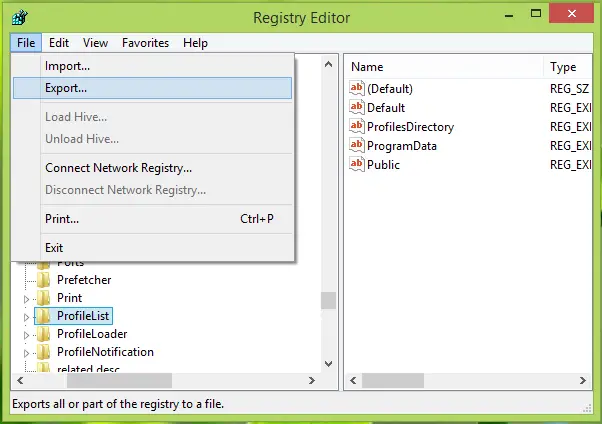Click the Prefetcher folder icon
Viewport: 602px width, 424px height.
pyautogui.click(x=44, y=280)
